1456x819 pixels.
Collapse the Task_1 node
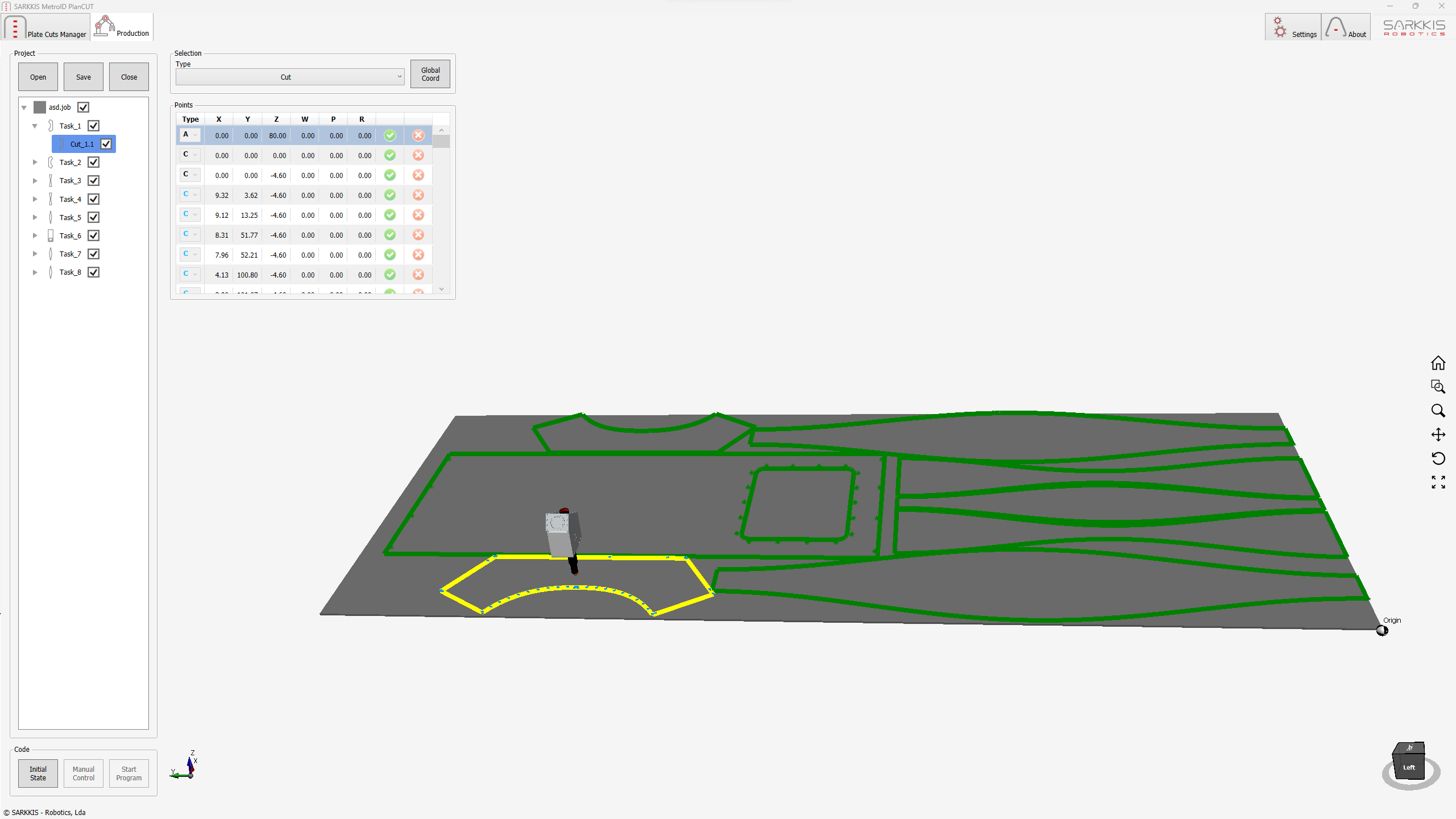tap(35, 126)
